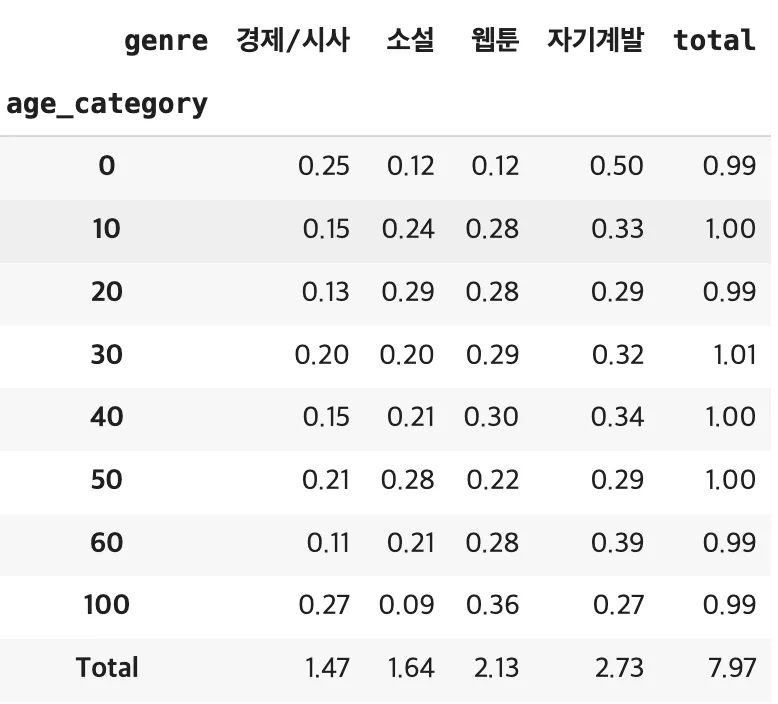
Task: Click the Total row label
Action: tap(107, 667)
